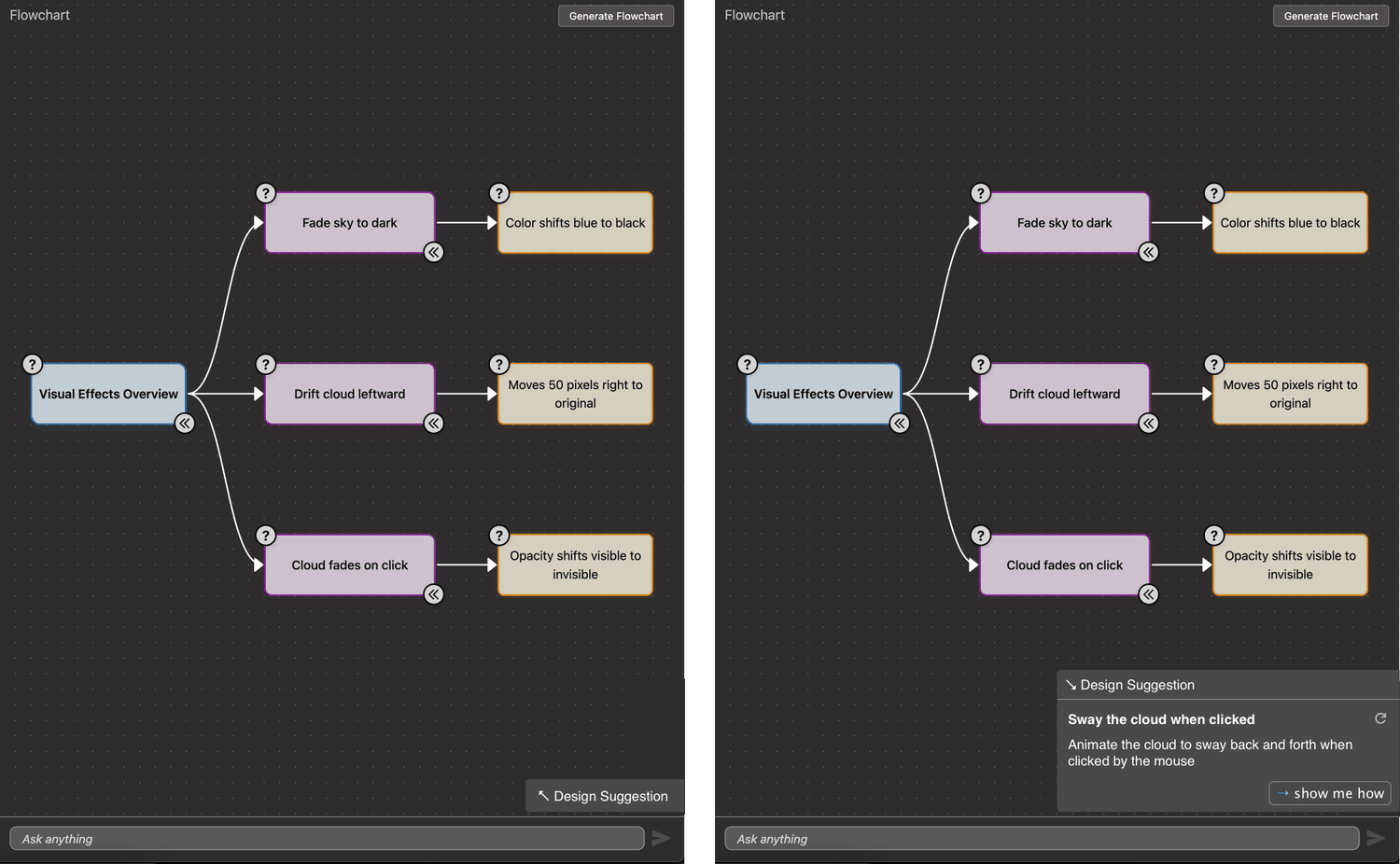This screenshot has width=1400, height=864.
Task: Click the question mark on Cloud fades on click, left panel
Action: pos(266,536)
